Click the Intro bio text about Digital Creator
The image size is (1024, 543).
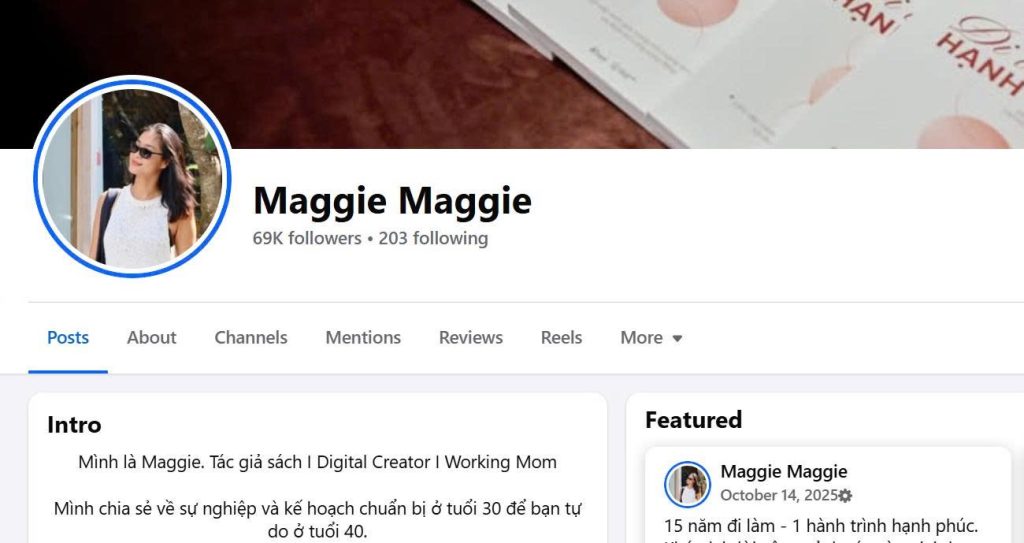click(317, 462)
